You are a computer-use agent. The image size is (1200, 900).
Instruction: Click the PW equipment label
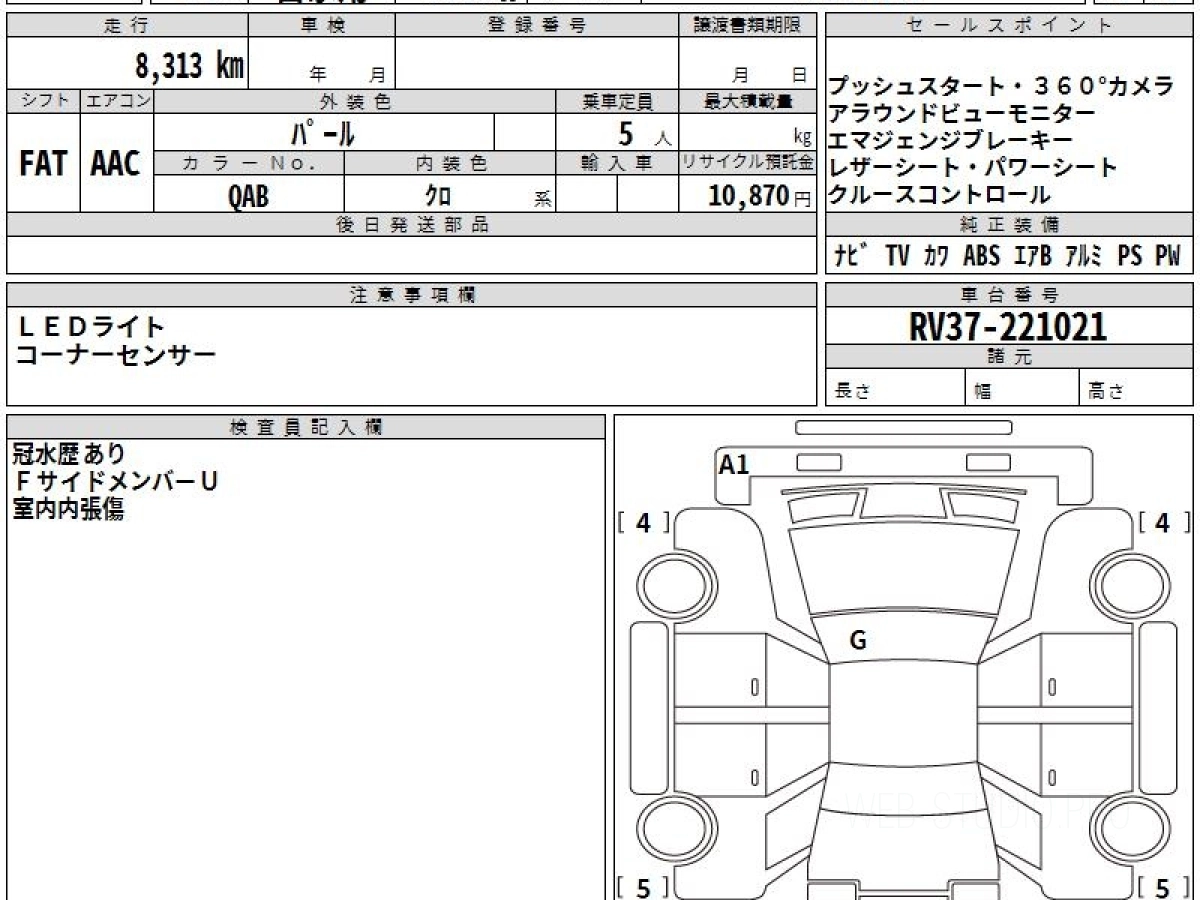click(x=1167, y=256)
